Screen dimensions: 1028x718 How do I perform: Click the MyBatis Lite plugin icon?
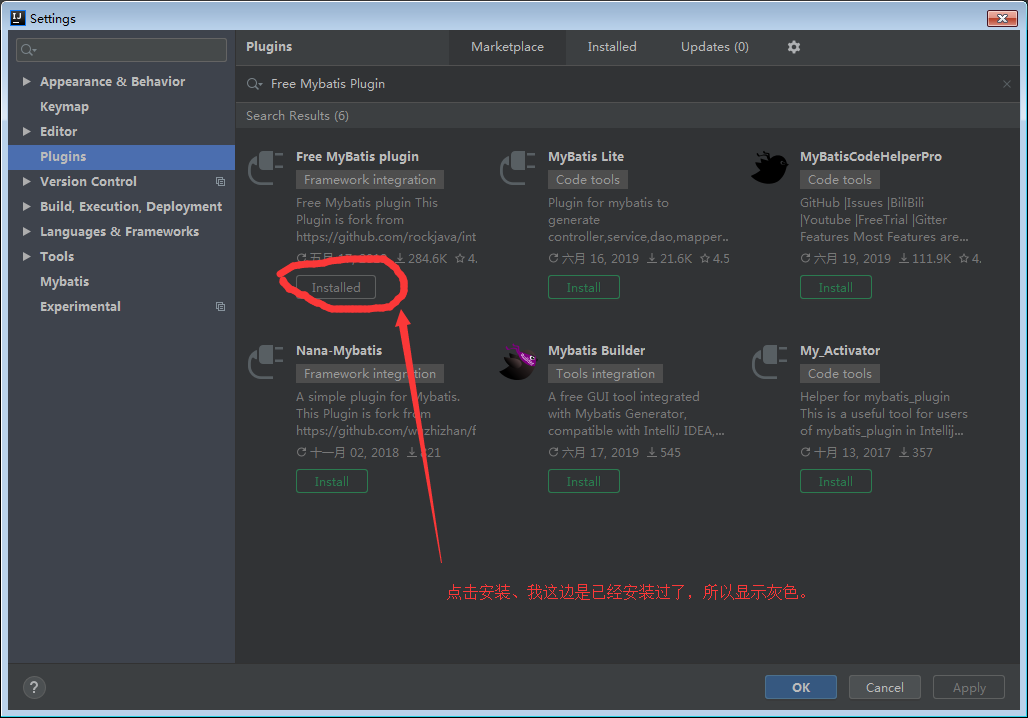click(518, 167)
